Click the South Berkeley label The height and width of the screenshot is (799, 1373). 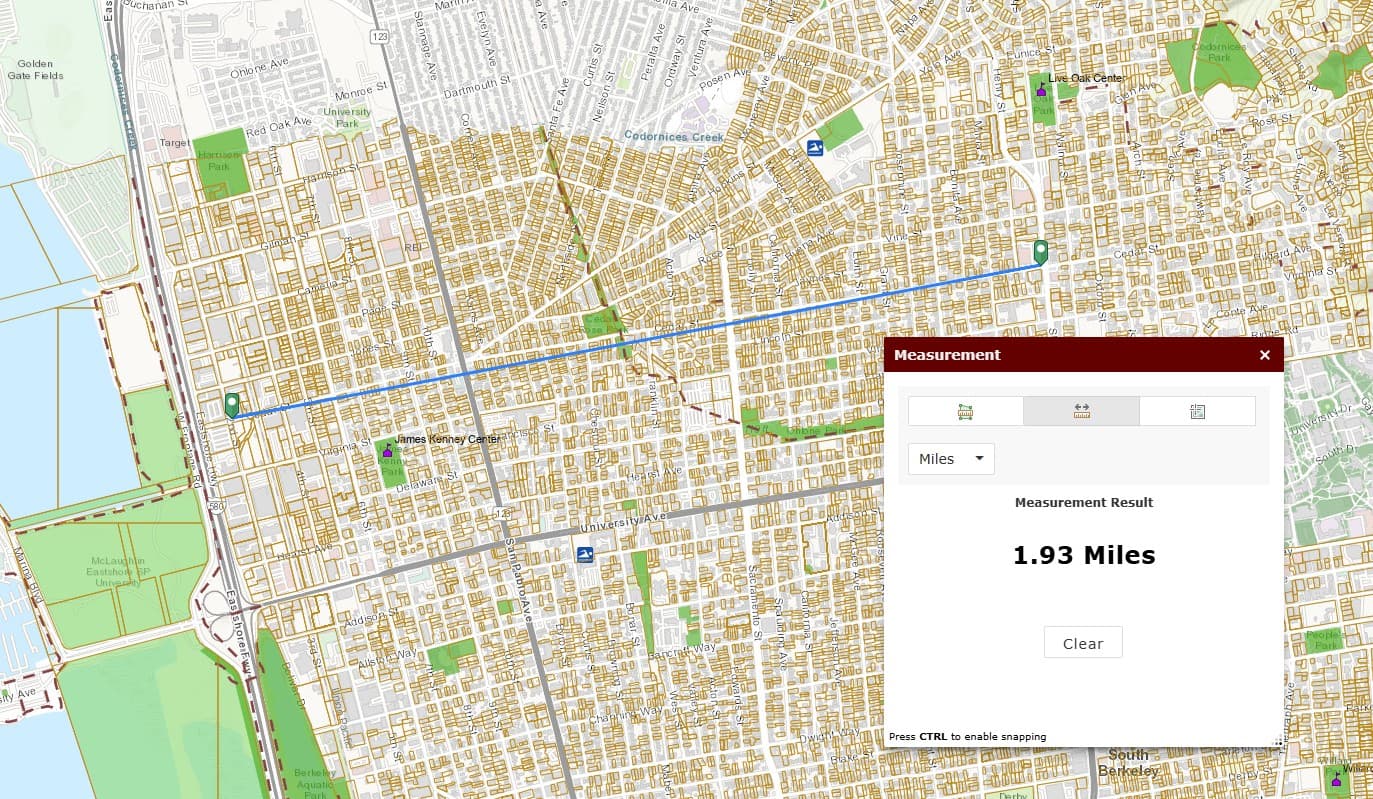click(1128, 763)
